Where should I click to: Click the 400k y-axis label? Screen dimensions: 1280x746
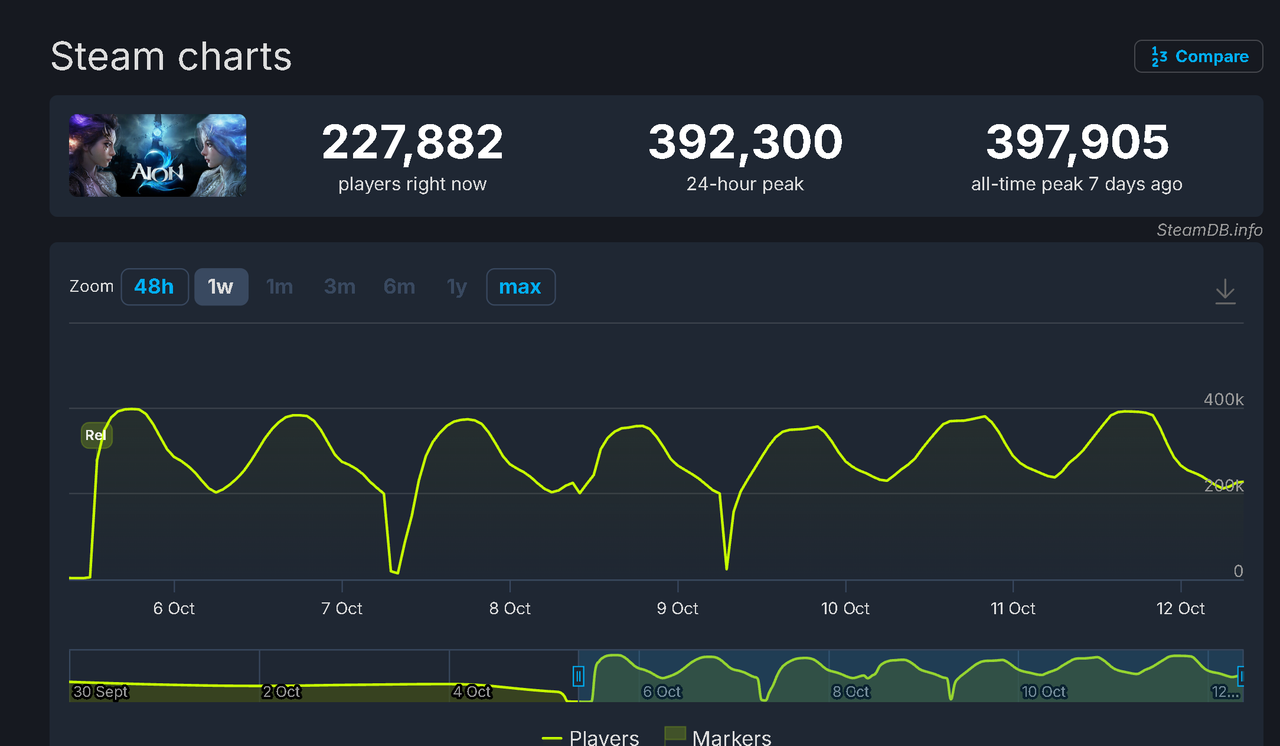(1223, 400)
